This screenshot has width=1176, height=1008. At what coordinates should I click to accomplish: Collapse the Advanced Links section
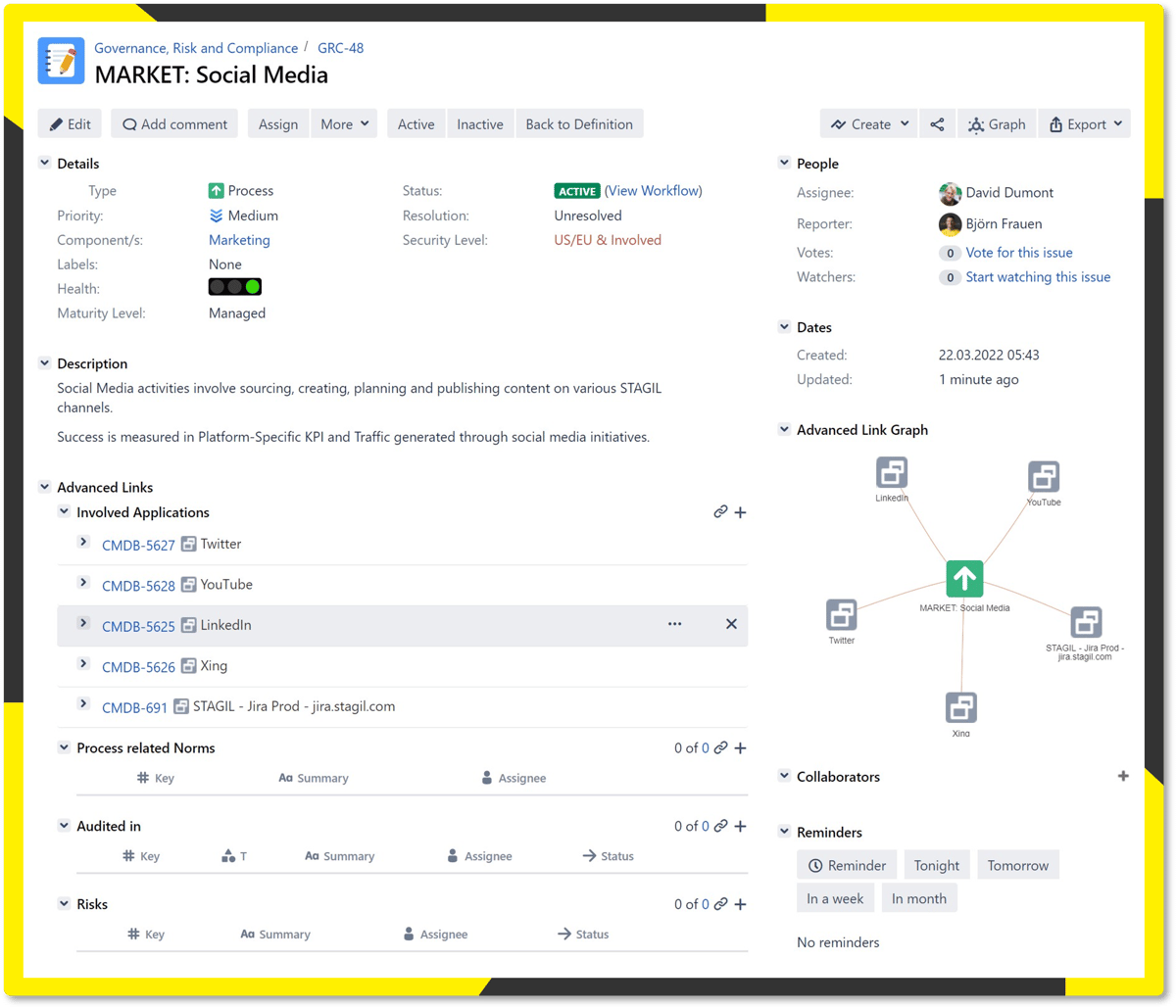pyautogui.click(x=45, y=487)
